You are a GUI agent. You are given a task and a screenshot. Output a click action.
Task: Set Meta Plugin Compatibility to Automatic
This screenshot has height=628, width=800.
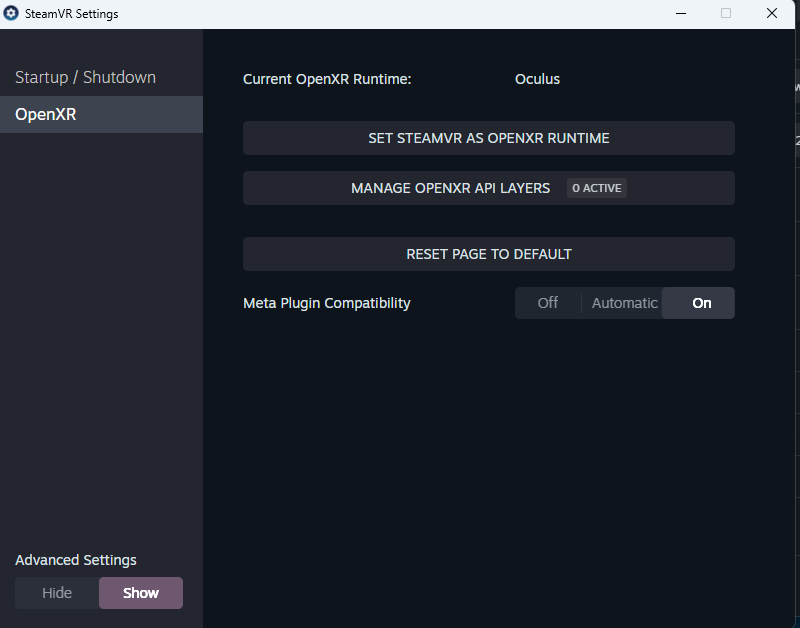(624, 303)
